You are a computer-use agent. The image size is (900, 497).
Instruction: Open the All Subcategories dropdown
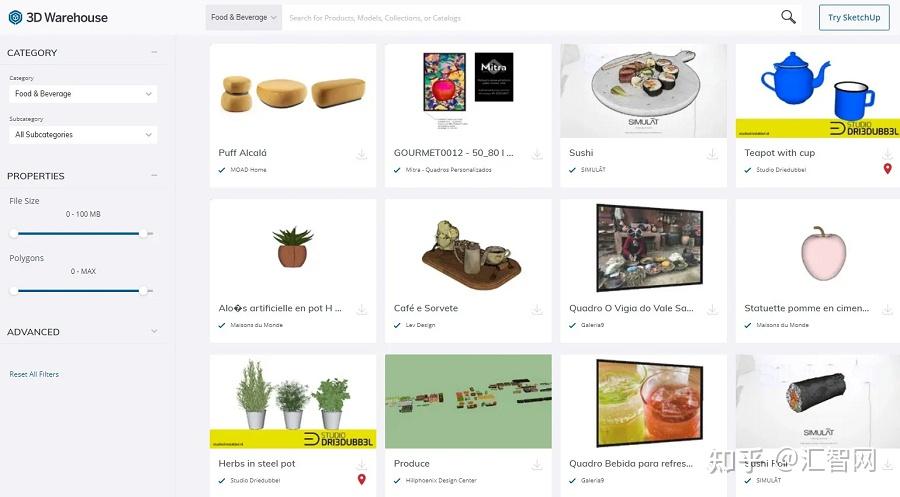83,135
